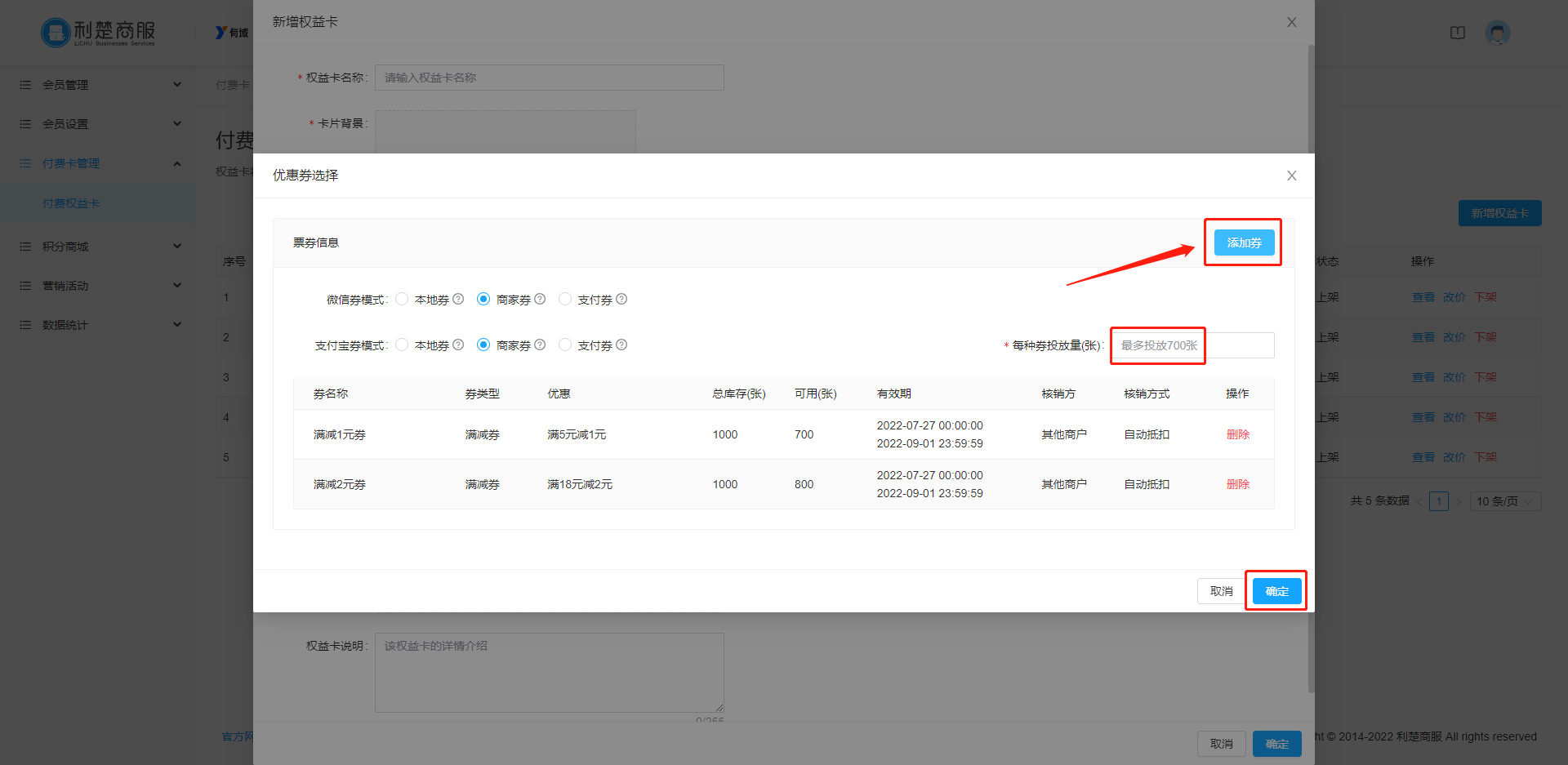The image size is (1568, 765).
Task: Focus the 每种券投放量 input field
Action: pos(1192,345)
